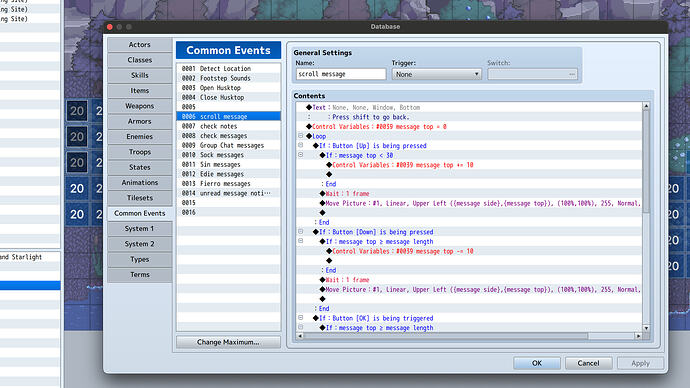Select 'Control Variables message top = 0' line
This screenshot has width=690, height=388.
(x=470, y=127)
